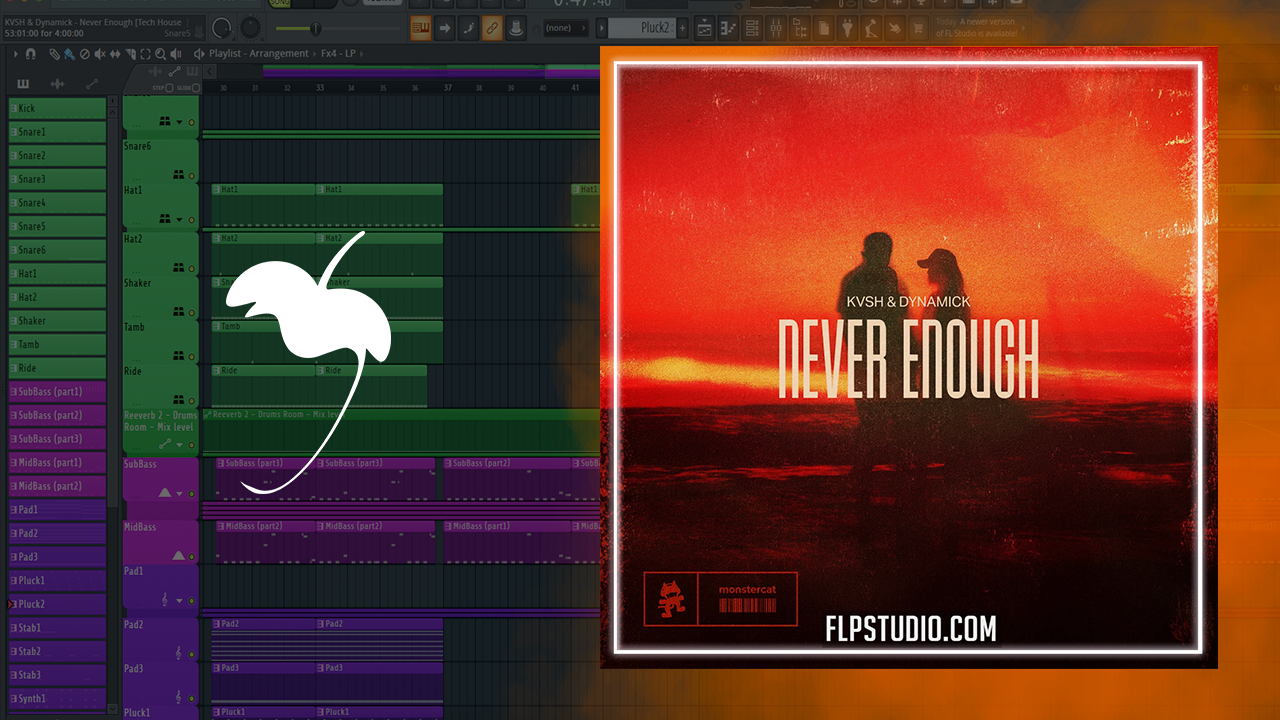Screen dimensions: 1280x720
Task: Click the shopping cart icon
Action: click(x=918, y=28)
